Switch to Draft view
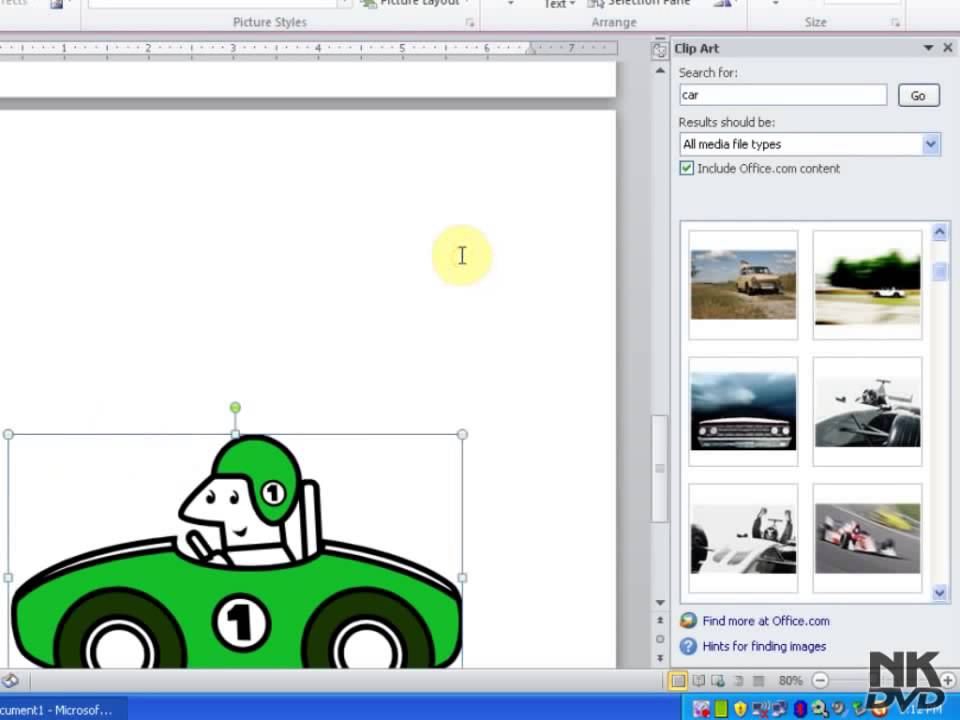960x720 pixels. tap(759, 681)
